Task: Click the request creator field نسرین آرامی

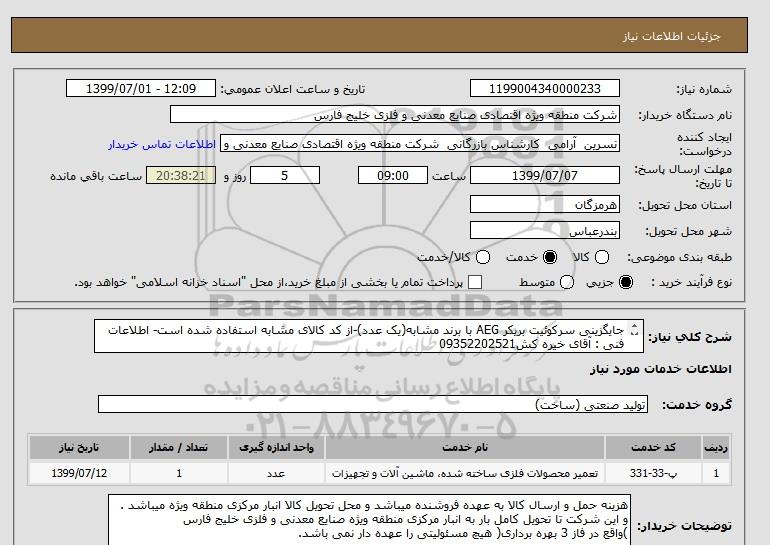Action: pos(419,144)
